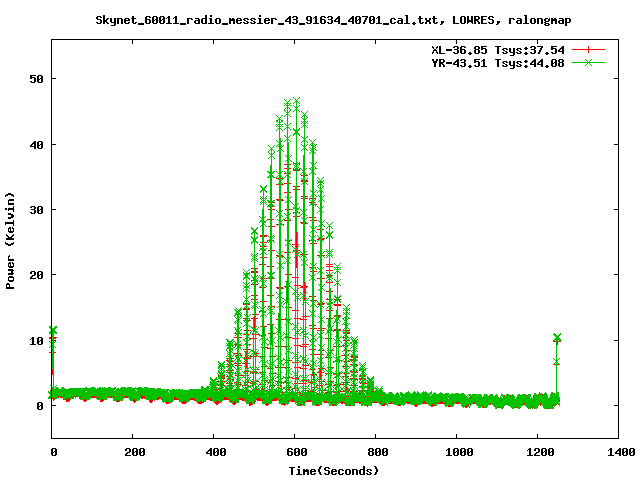Click the Time(Seconds) x-axis label
This screenshot has width=640, height=480.
[x=334, y=471]
